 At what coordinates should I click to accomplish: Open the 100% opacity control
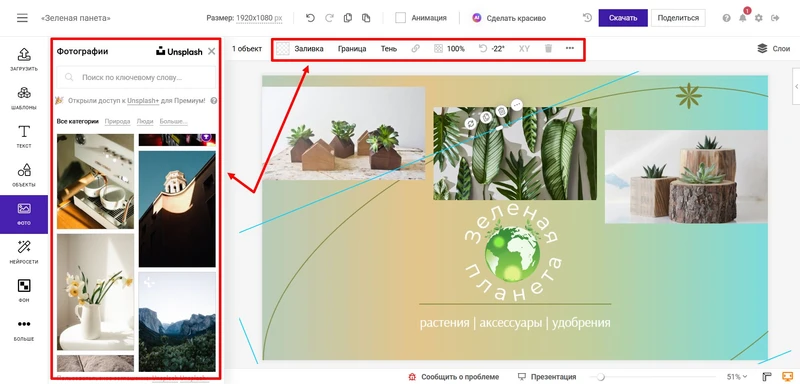point(449,49)
